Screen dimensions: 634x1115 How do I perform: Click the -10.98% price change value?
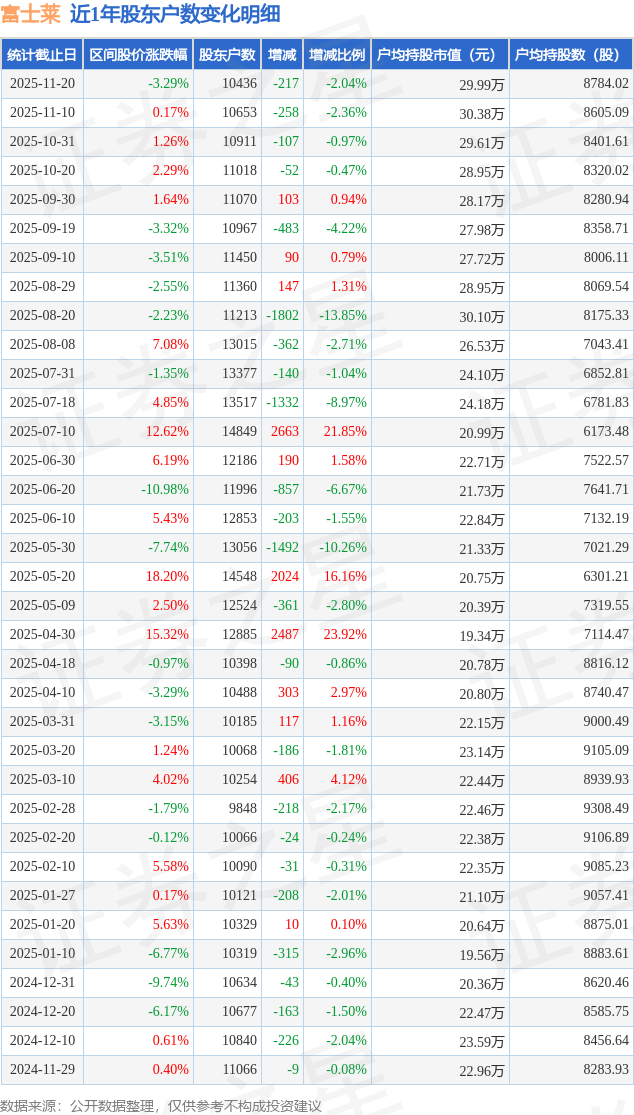coord(164,490)
